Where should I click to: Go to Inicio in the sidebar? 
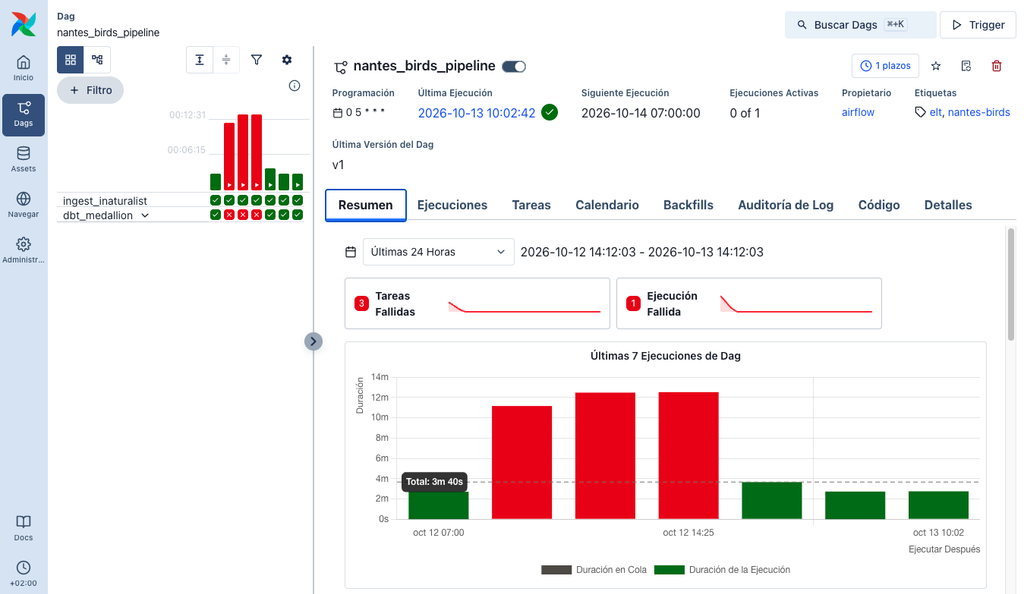pos(24,69)
